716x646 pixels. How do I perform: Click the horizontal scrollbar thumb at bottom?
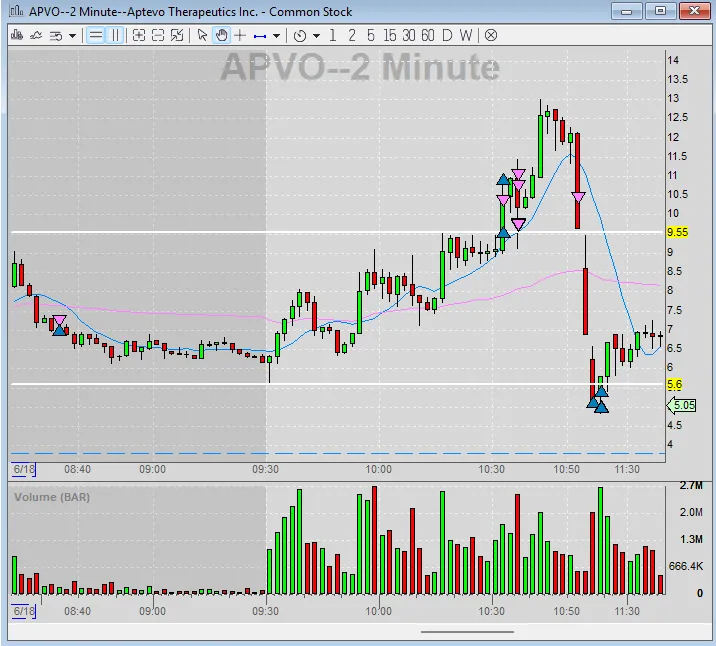(x=467, y=632)
